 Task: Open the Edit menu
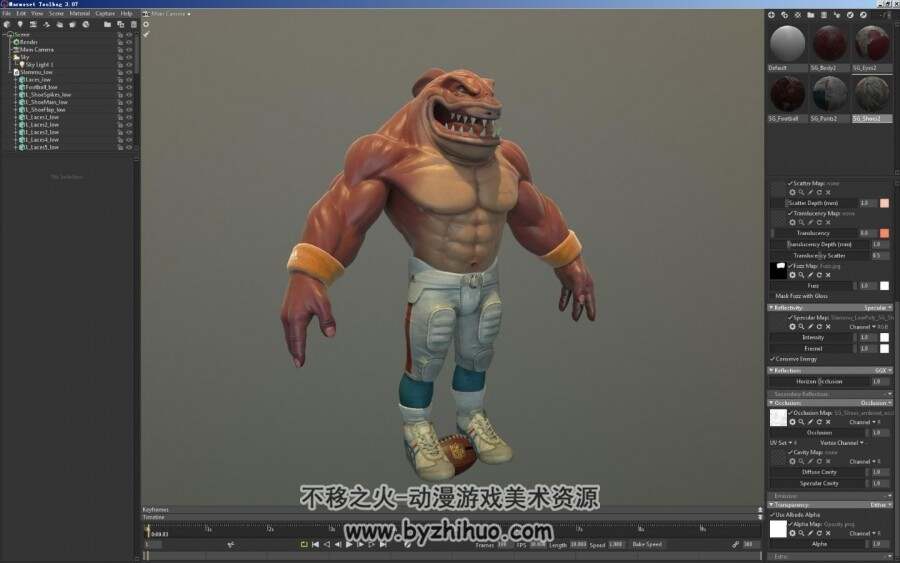point(21,13)
